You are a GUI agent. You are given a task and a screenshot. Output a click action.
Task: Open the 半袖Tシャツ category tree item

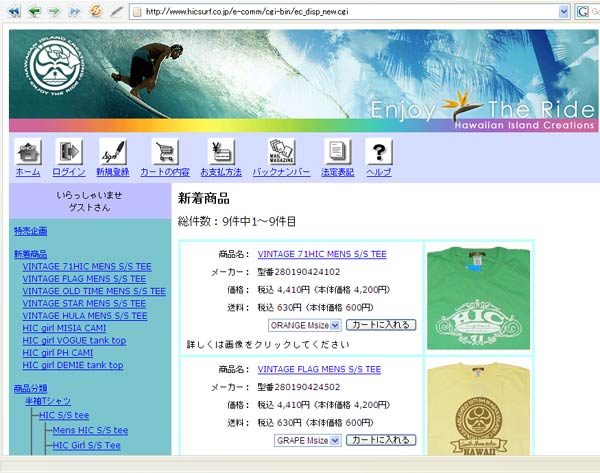point(48,401)
